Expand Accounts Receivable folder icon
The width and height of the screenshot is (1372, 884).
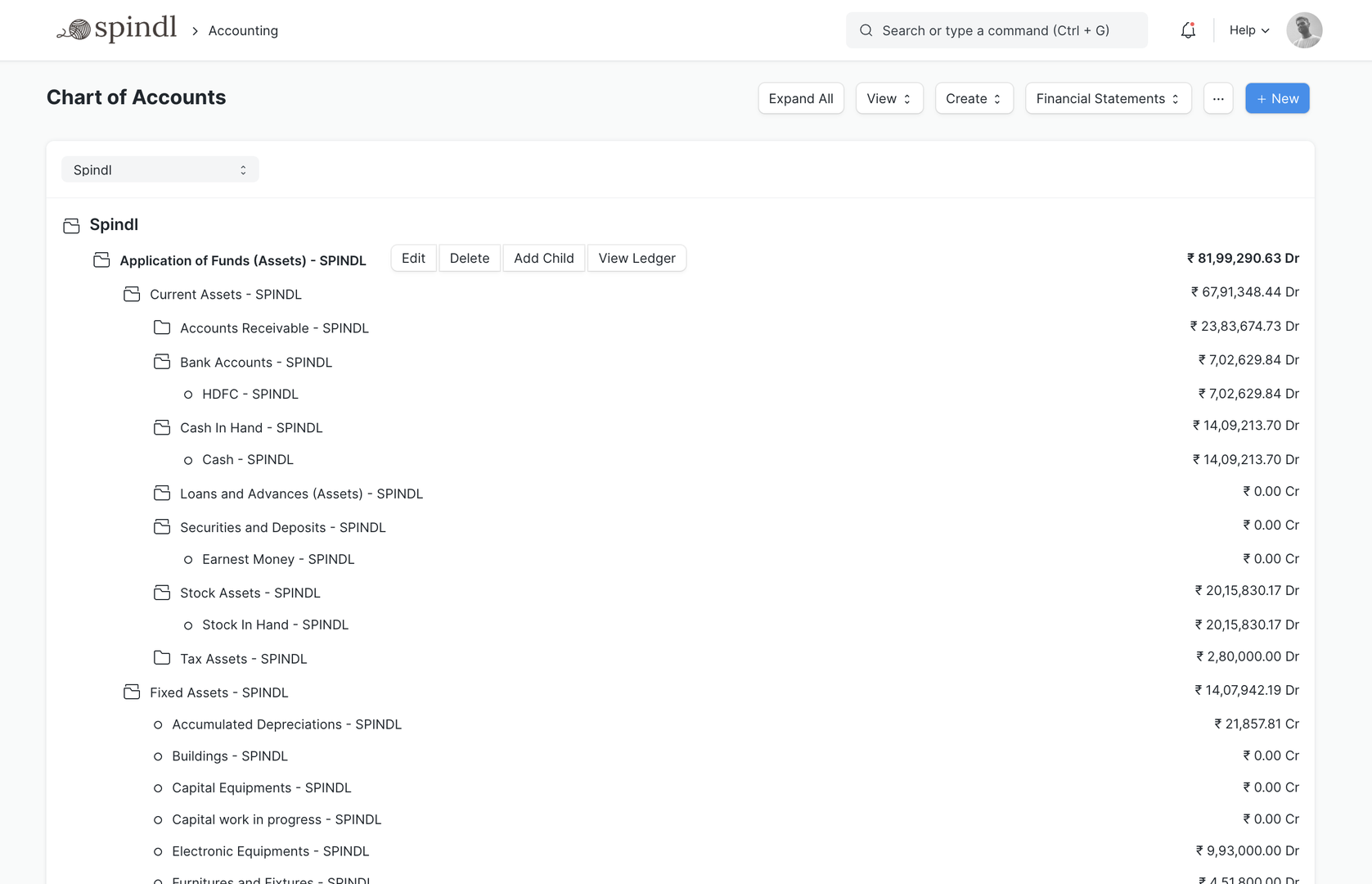pos(162,327)
